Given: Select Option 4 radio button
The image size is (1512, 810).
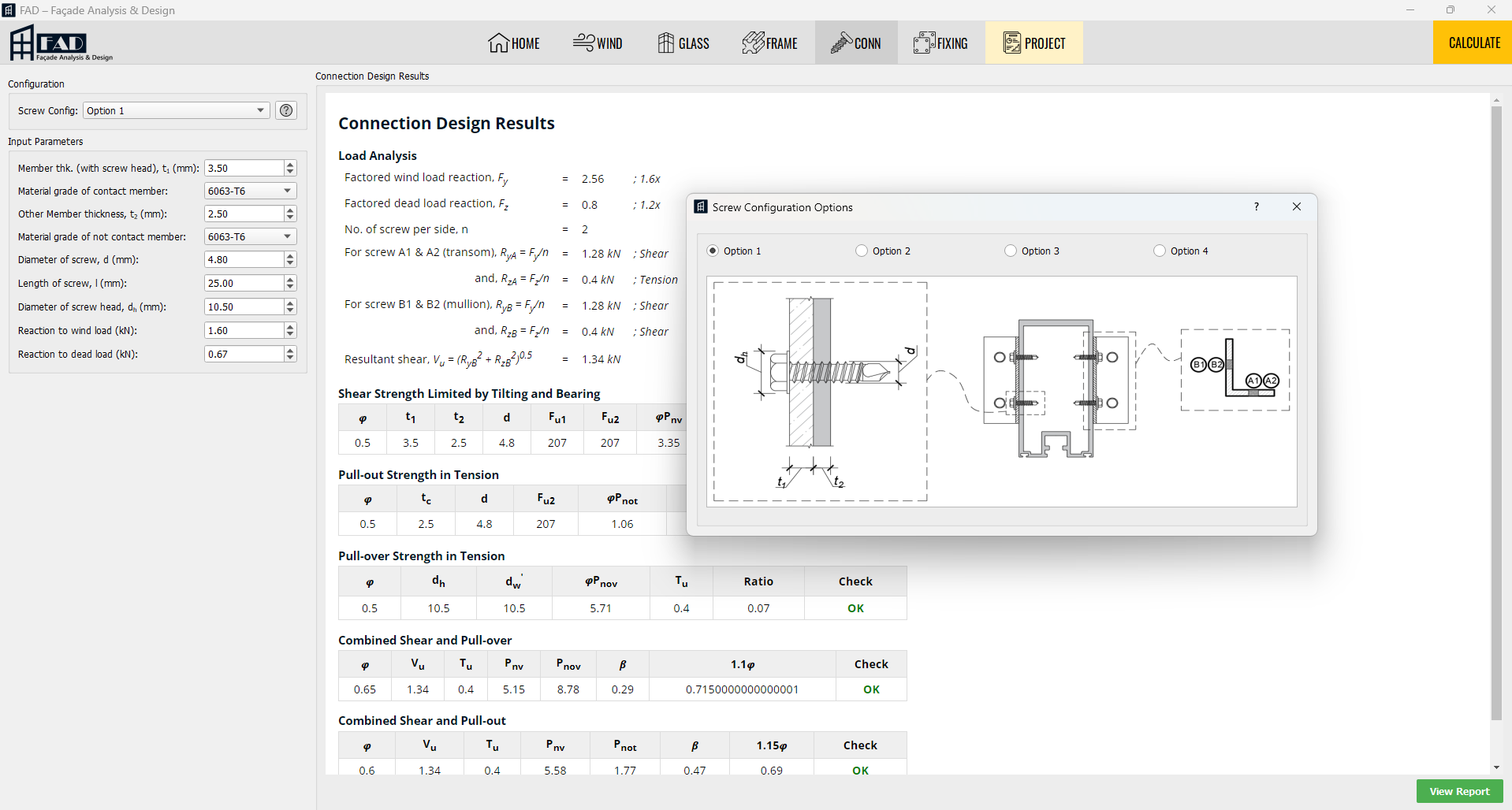Looking at the screenshot, I should coord(1160,251).
